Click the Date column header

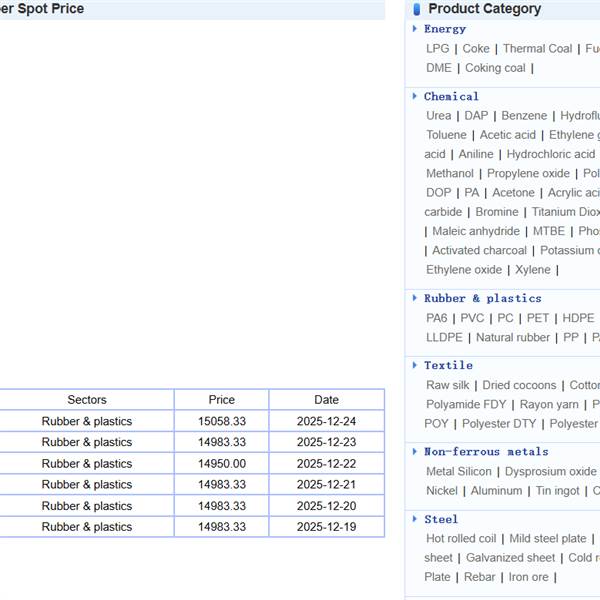coord(326,400)
